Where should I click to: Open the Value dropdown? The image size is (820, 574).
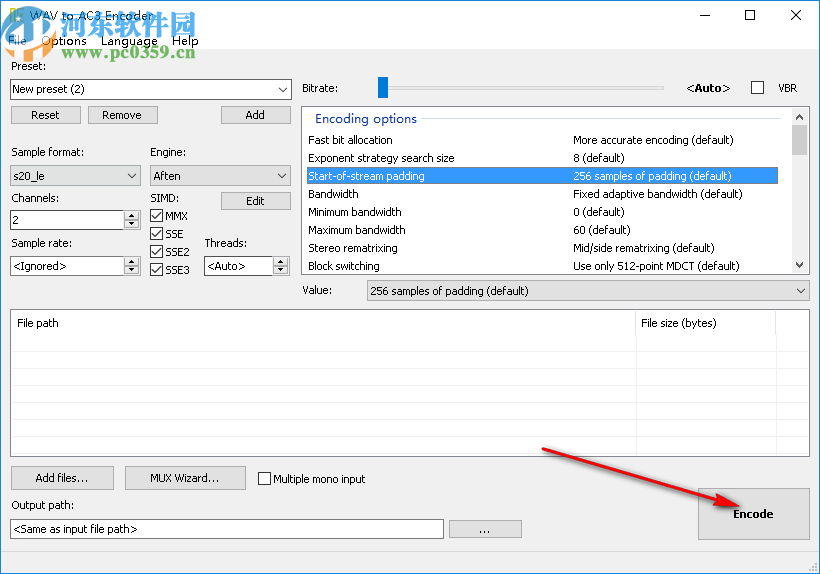pyautogui.click(x=588, y=291)
